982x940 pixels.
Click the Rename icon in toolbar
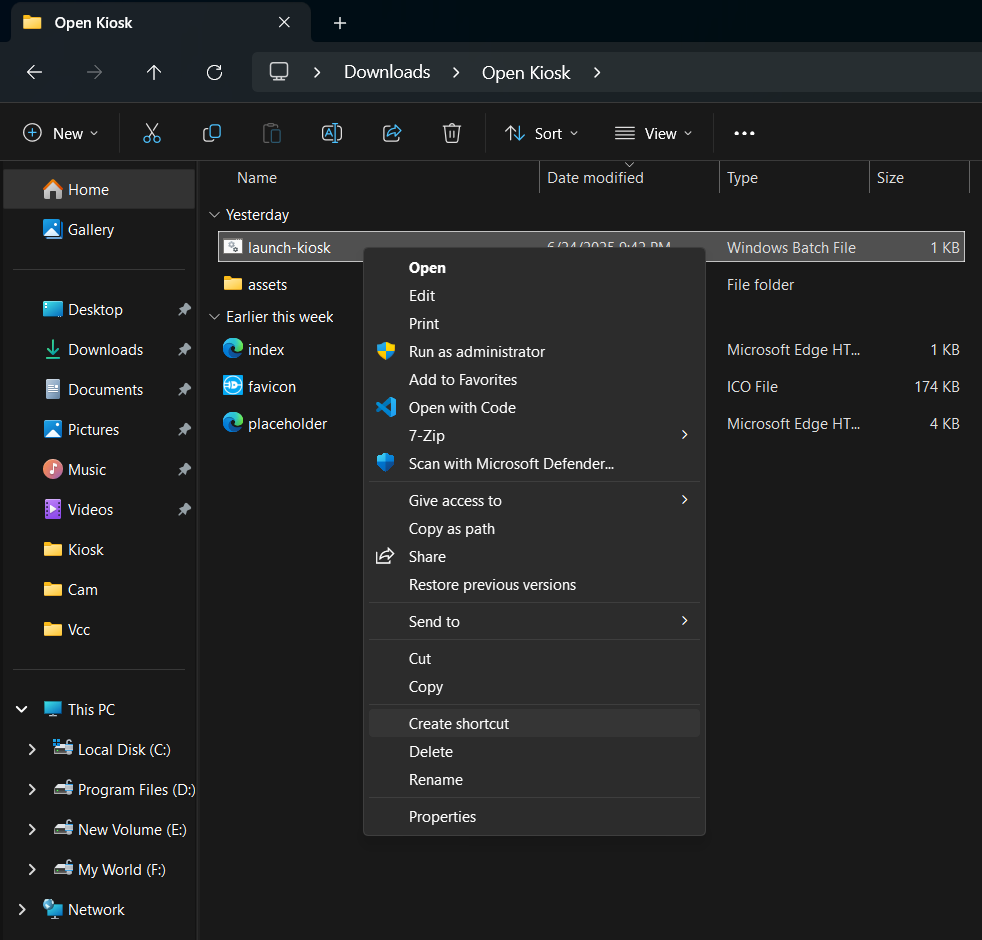(332, 133)
